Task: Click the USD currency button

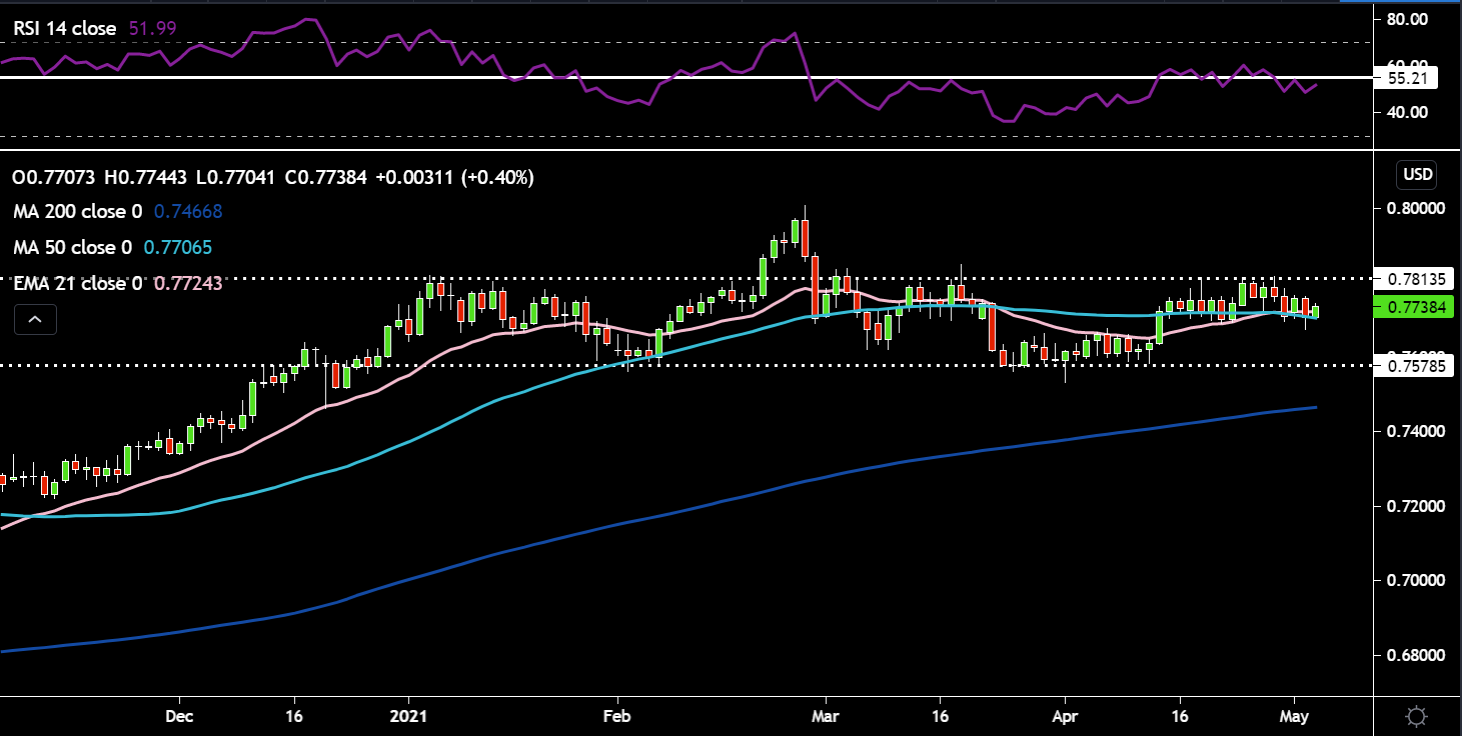Action: pos(1417,175)
